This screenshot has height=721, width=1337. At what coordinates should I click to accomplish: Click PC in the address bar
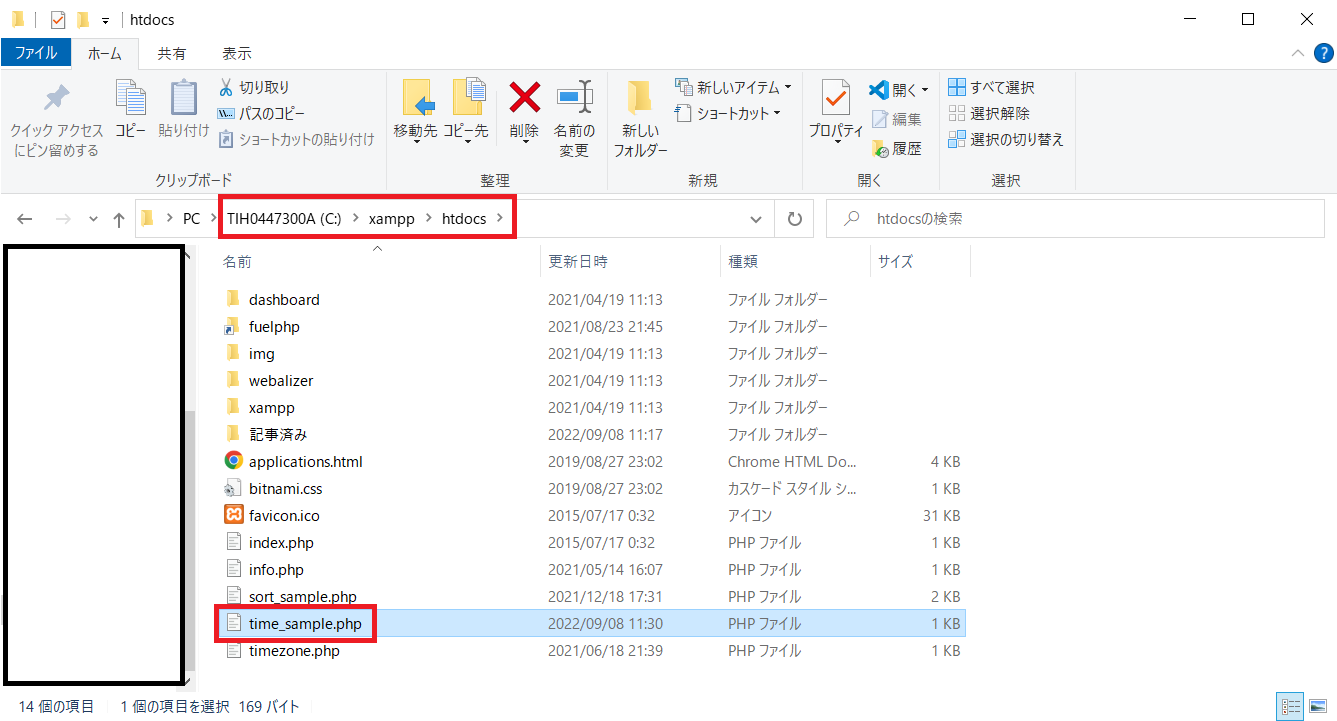pos(191,219)
